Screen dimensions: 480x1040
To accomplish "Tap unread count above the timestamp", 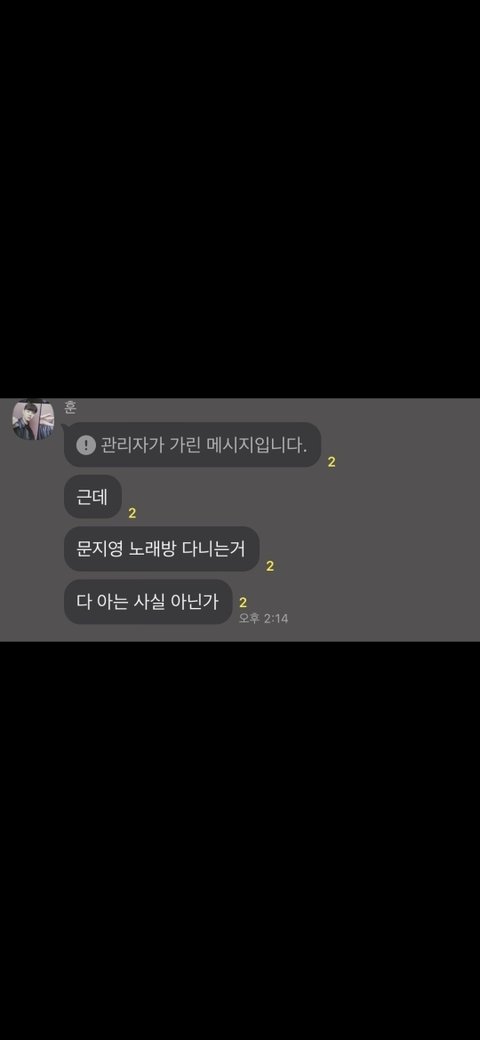I will (x=243, y=603).
